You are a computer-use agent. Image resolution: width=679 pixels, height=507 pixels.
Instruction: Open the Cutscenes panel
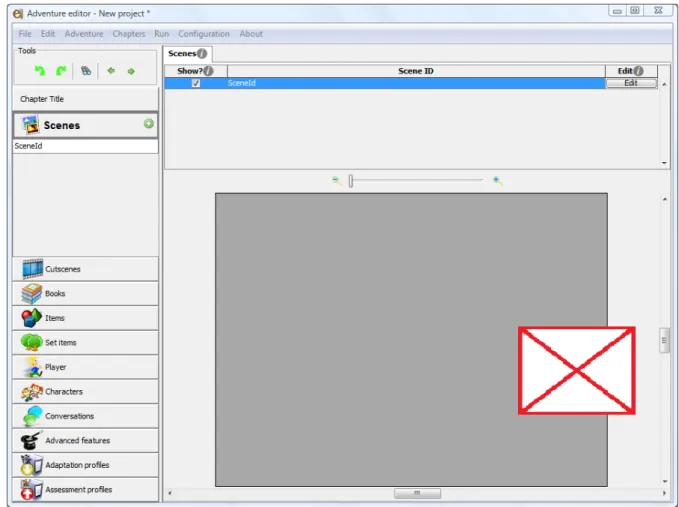coord(86,269)
